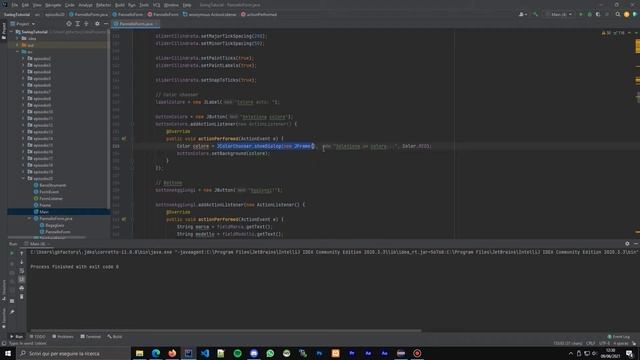Click the up arrow in the Run console toolbar
Viewport: 640px width, 360px height.
click(22, 253)
